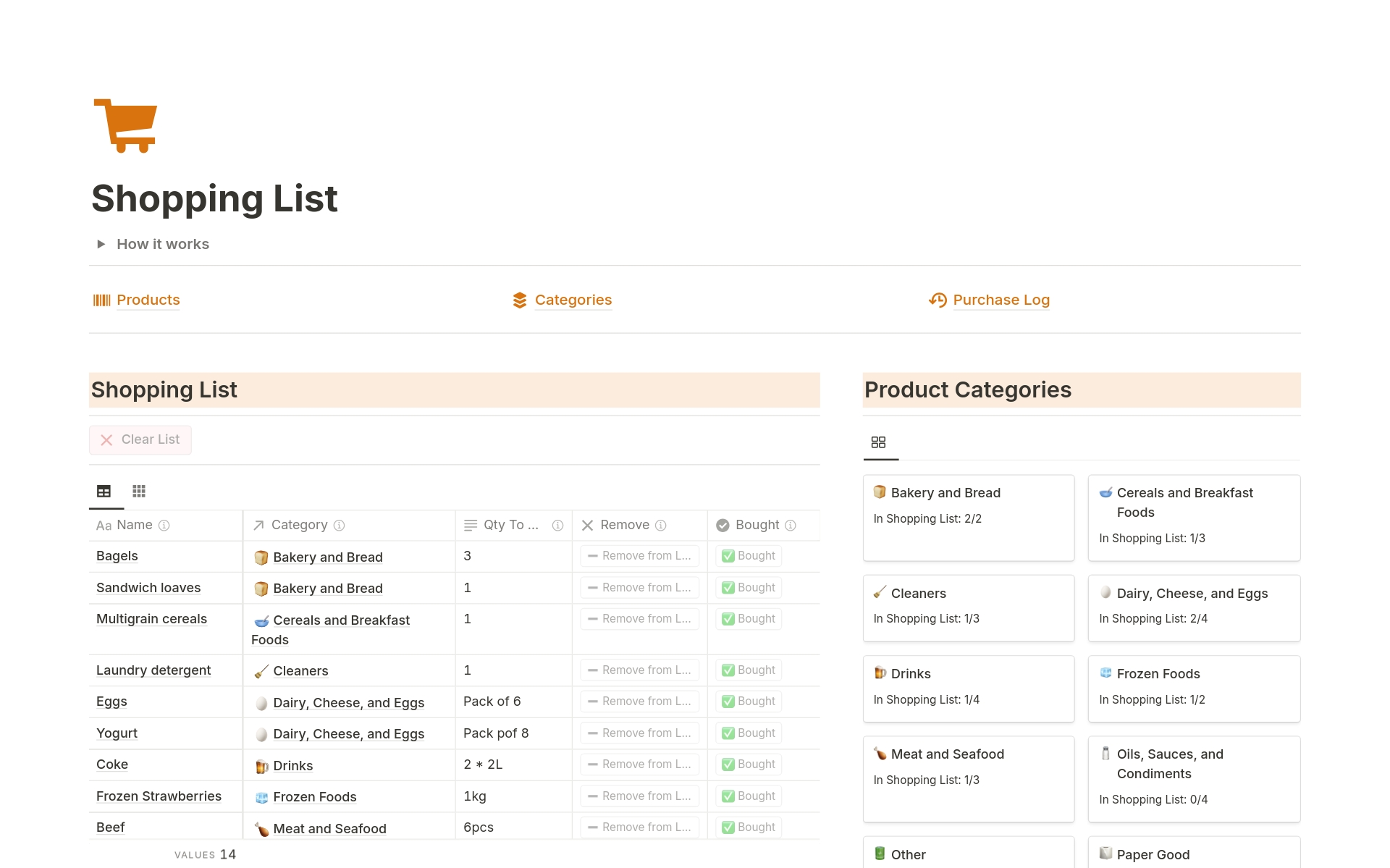
Task: Open the Purchase Log page link
Action: click(x=1001, y=300)
